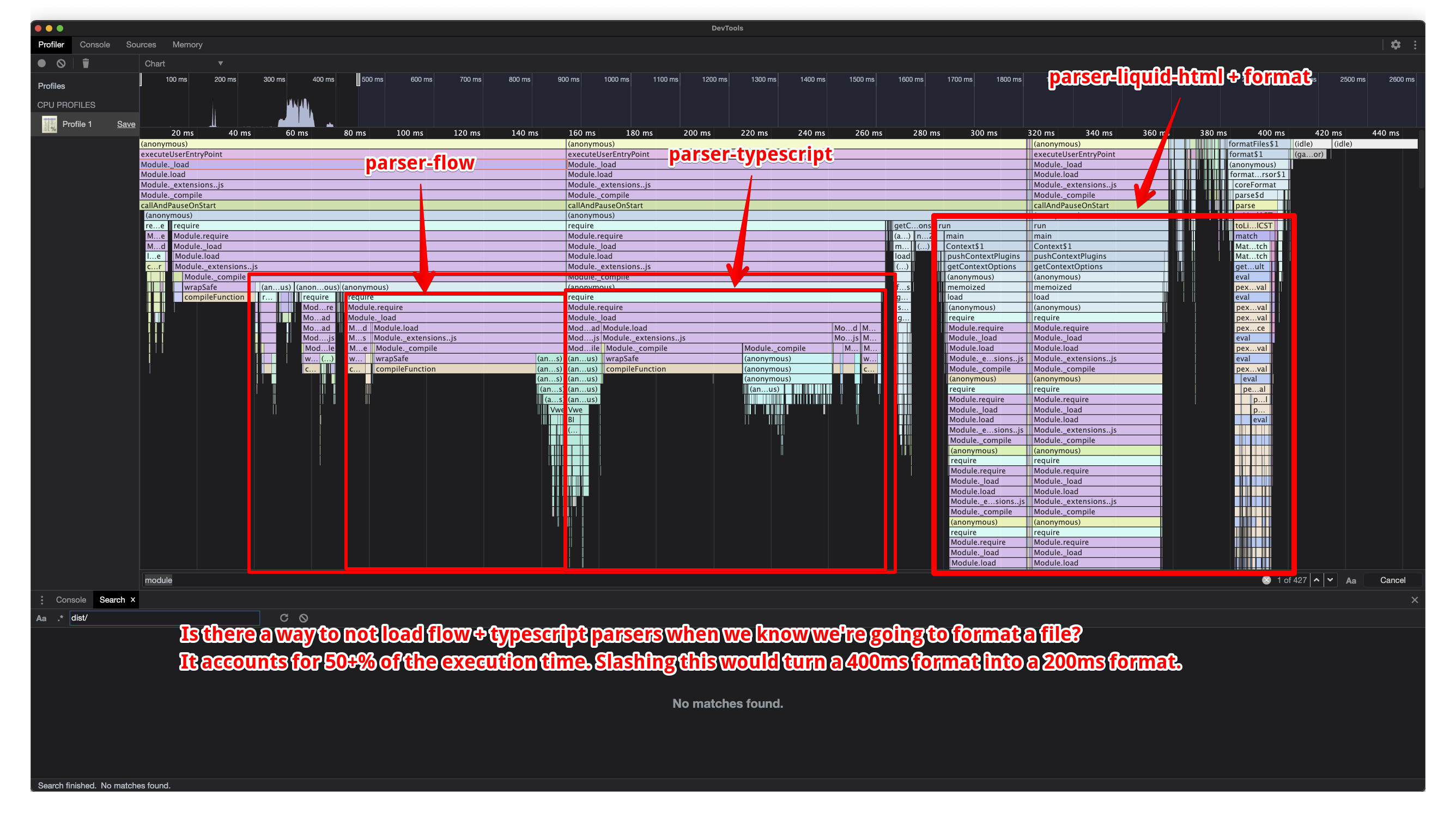Click the dist/ search input field
Screen dimensions: 1456x832
point(164,618)
